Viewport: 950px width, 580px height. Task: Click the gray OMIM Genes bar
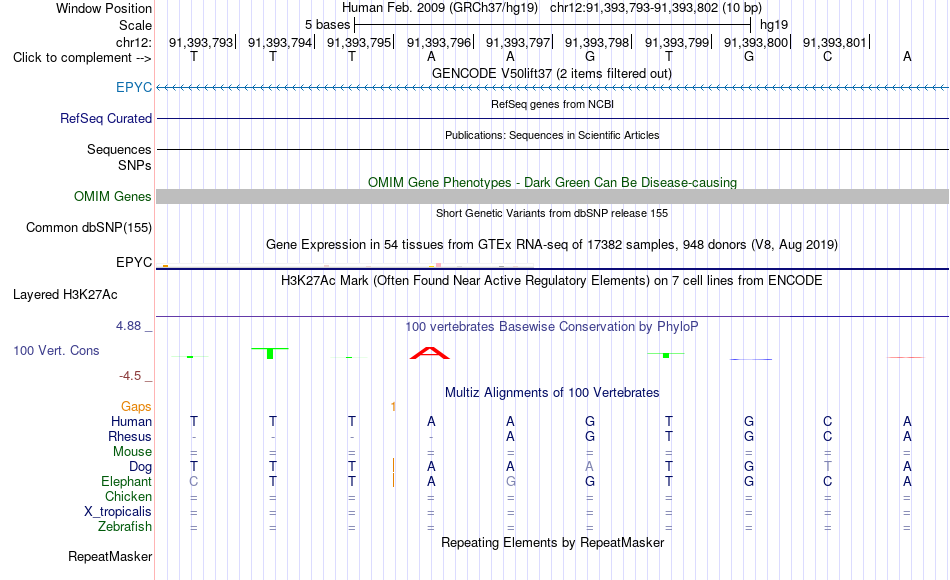552,196
